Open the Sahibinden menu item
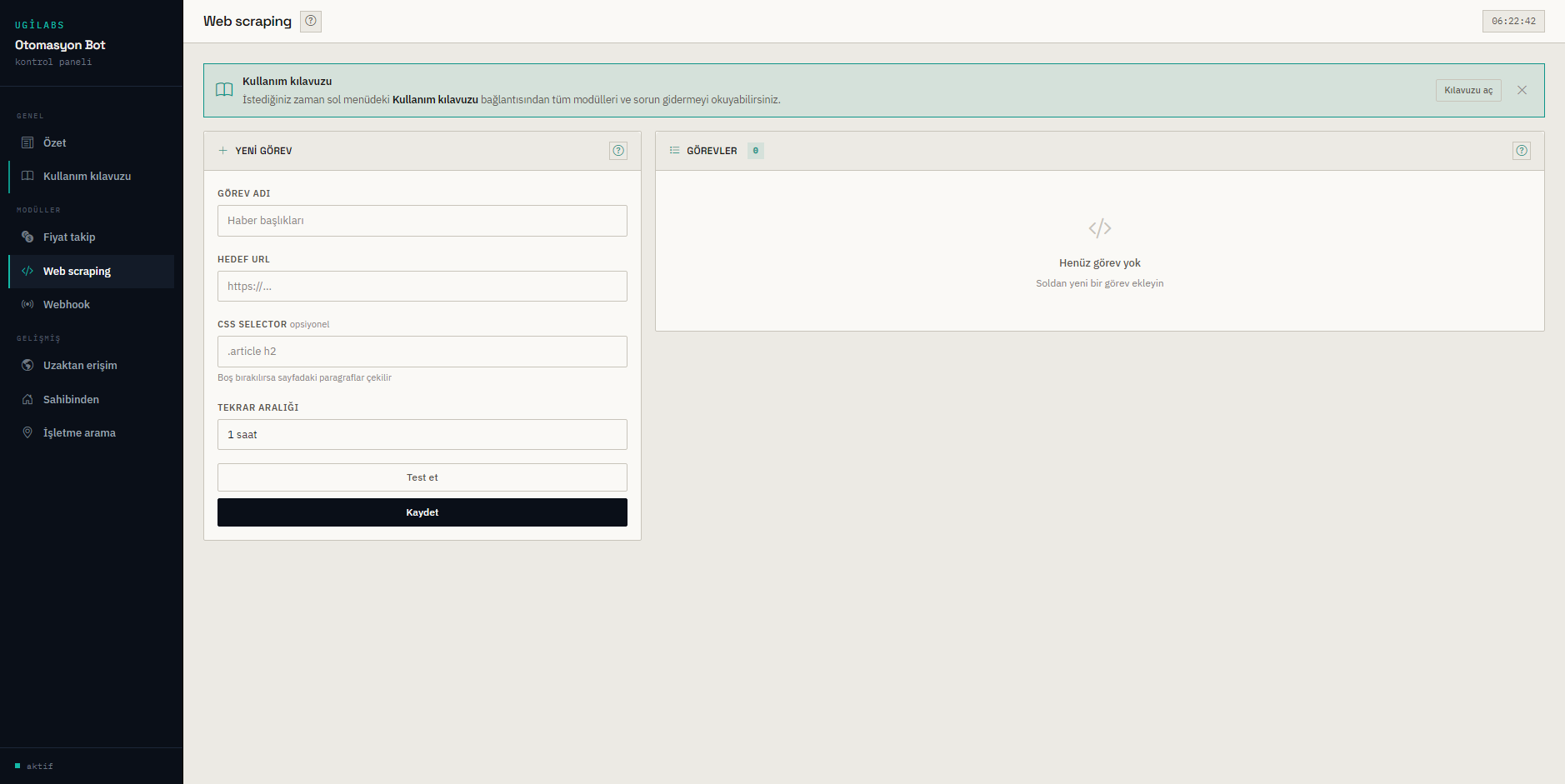 (x=92, y=399)
